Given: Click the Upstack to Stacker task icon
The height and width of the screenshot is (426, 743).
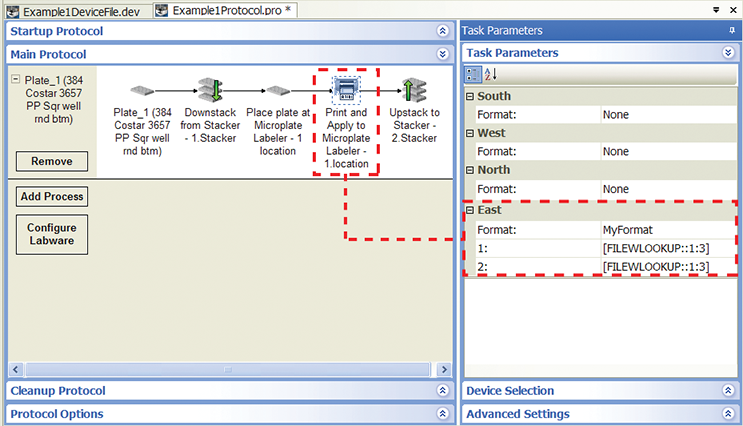Looking at the screenshot, I should pos(413,90).
